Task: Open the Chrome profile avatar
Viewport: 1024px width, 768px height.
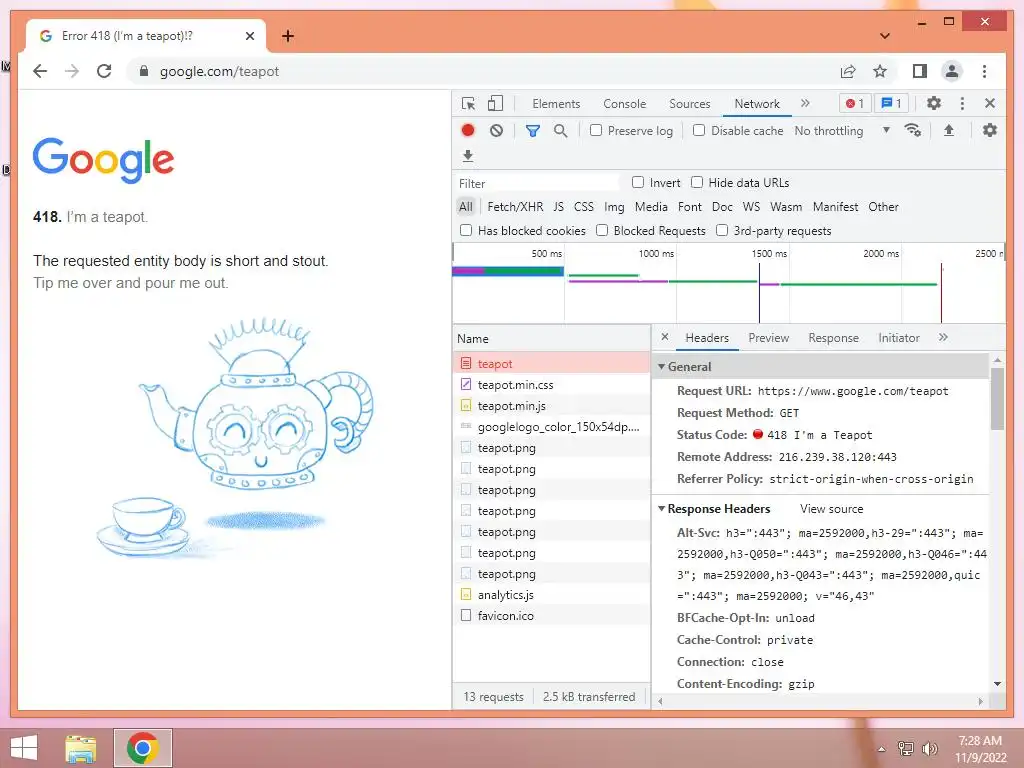Action: click(x=952, y=71)
